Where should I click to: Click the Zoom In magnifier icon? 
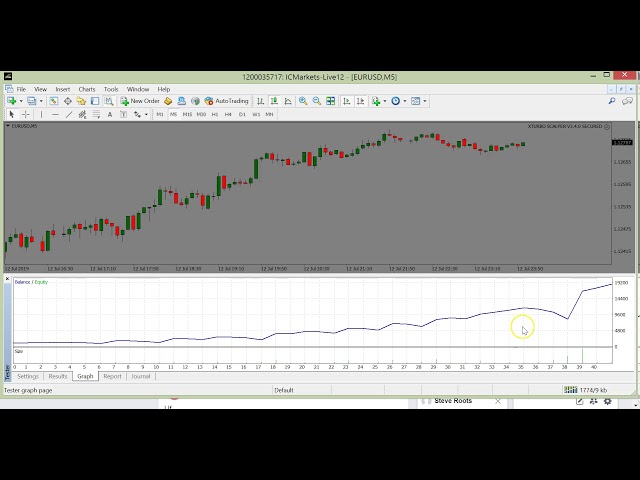click(x=303, y=101)
